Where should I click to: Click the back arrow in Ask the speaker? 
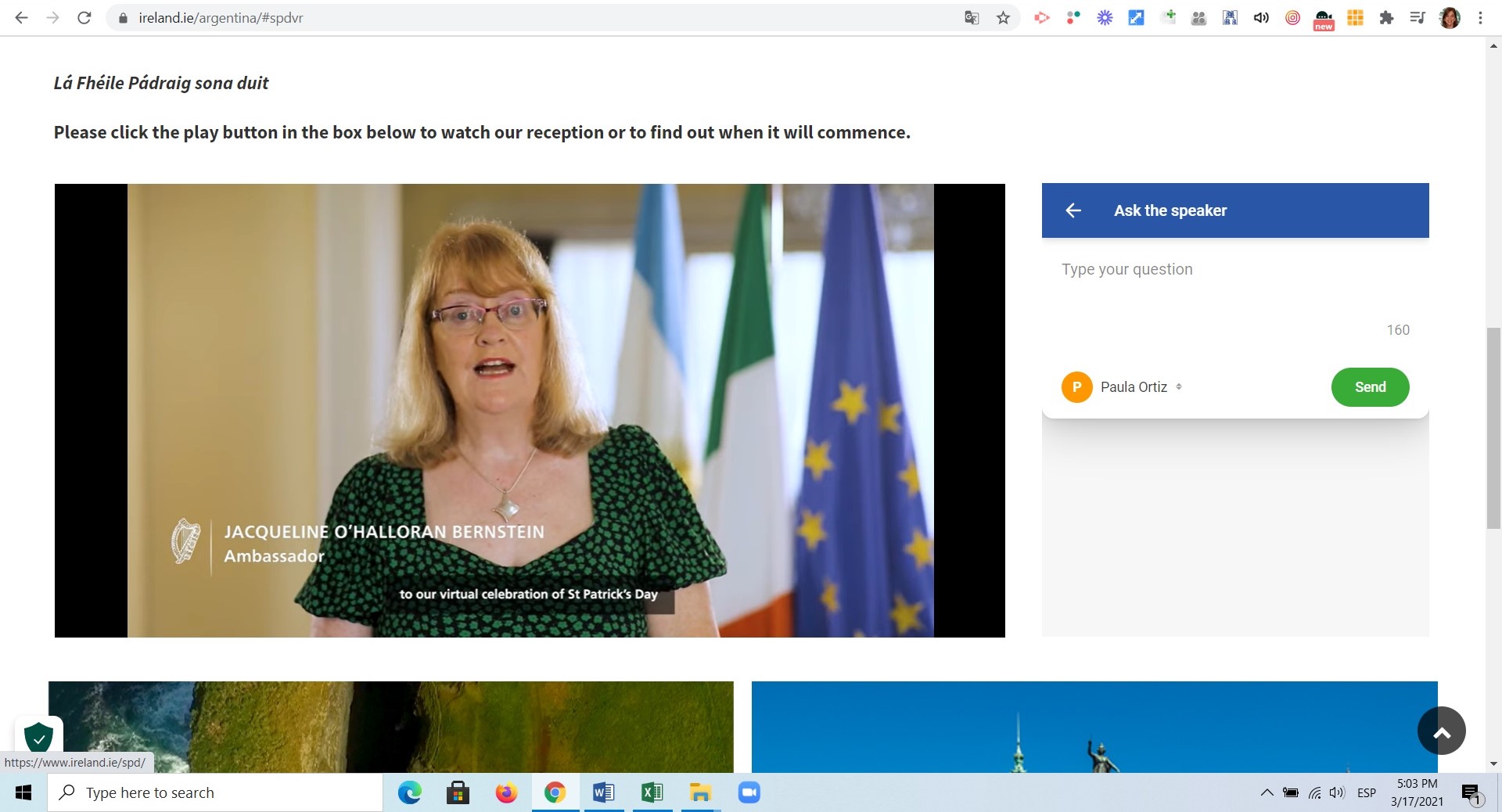pos(1073,210)
